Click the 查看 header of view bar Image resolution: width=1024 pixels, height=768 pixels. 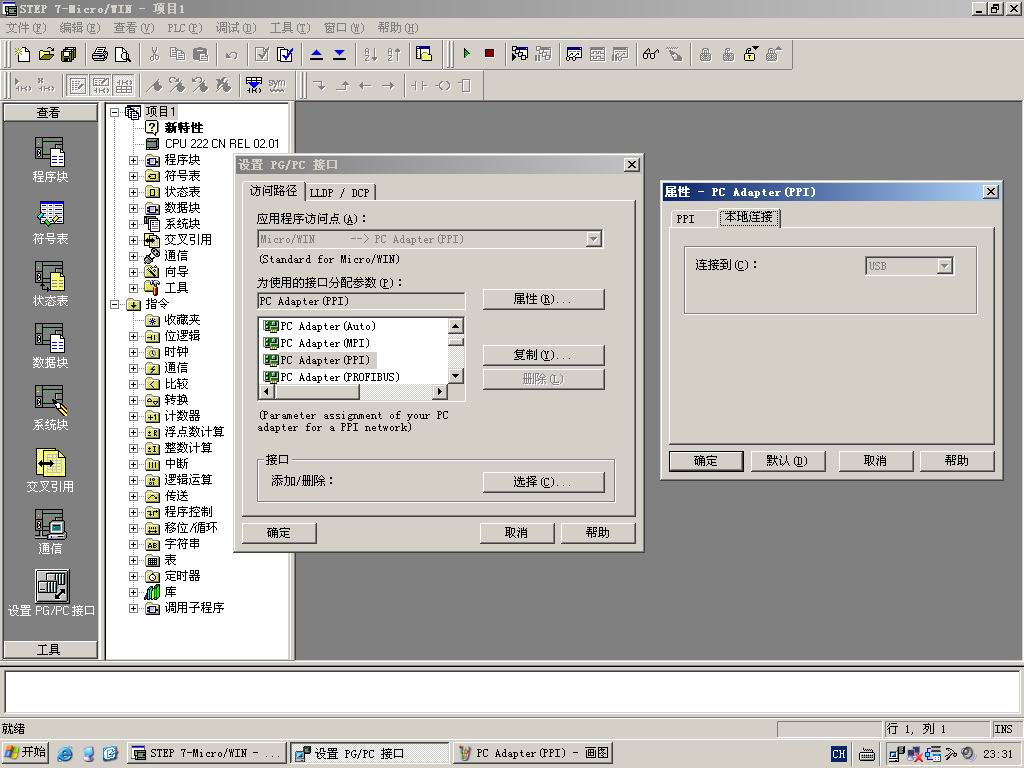tap(50, 112)
